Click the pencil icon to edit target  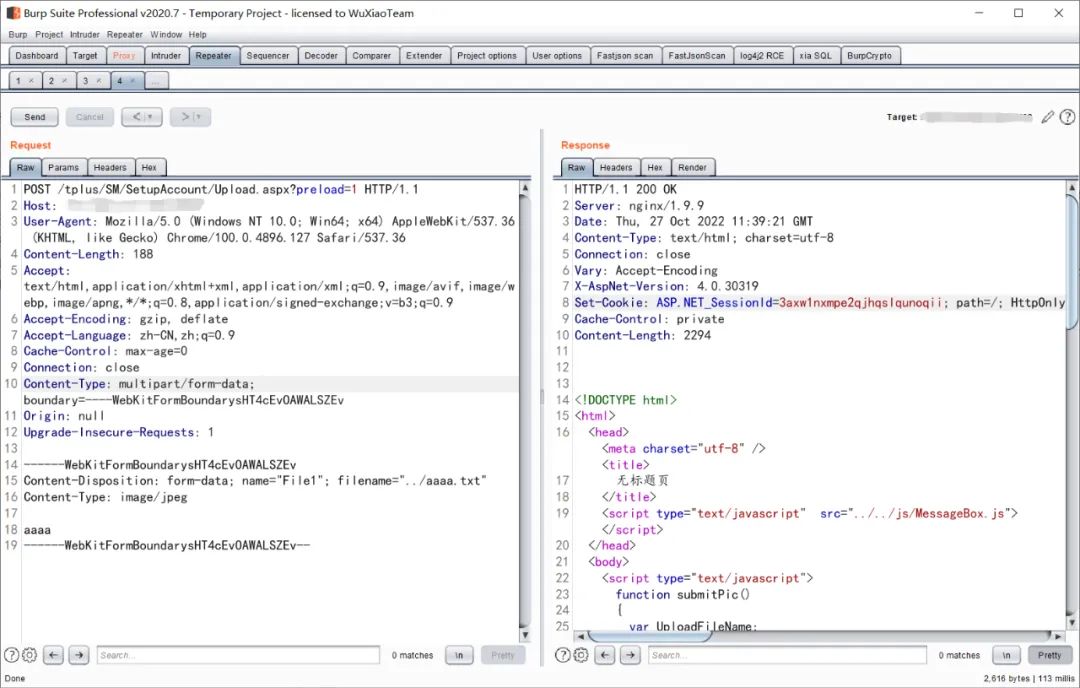tap(1048, 117)
